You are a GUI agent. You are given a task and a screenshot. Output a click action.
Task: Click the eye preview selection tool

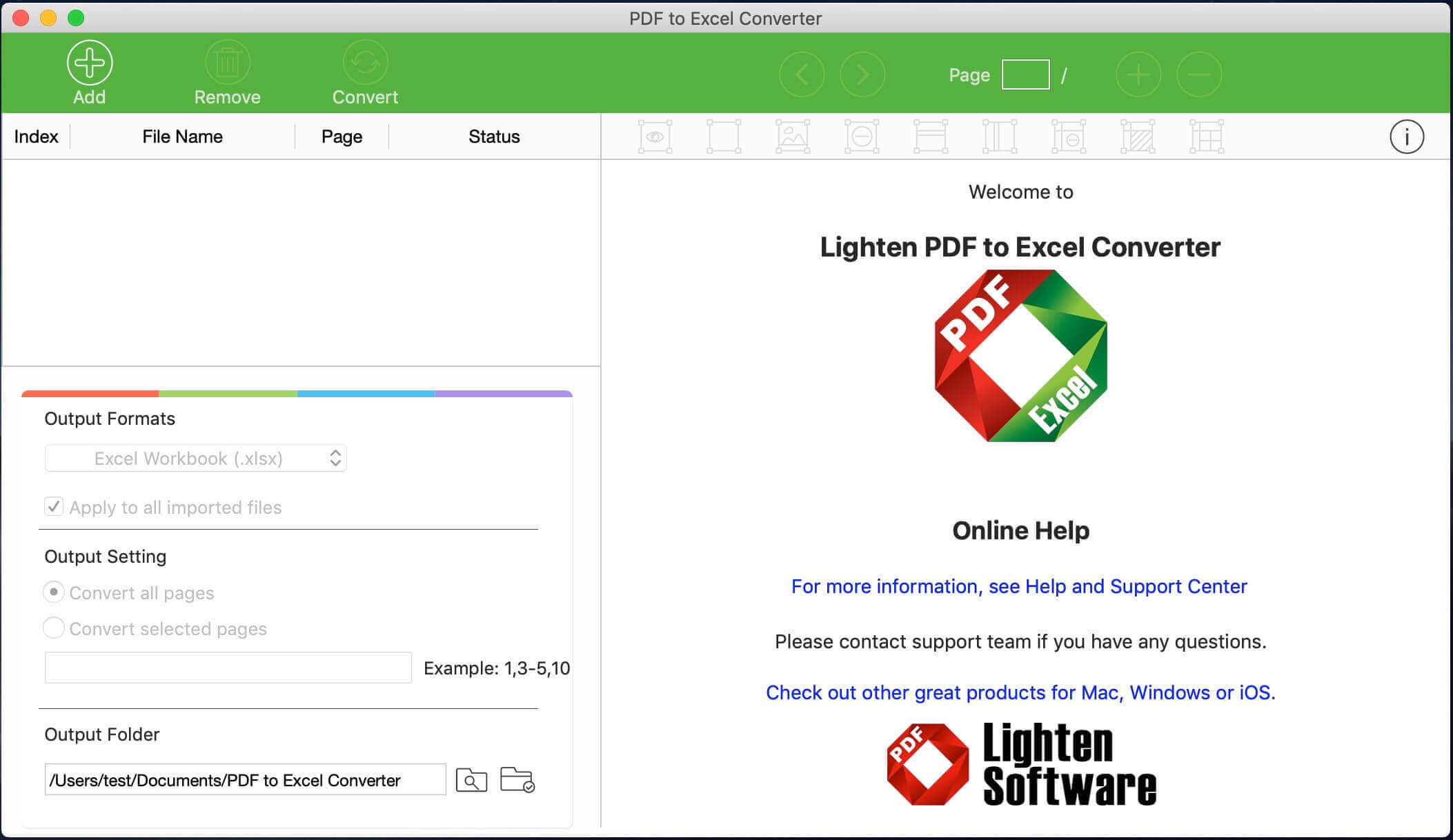point(655,137)
